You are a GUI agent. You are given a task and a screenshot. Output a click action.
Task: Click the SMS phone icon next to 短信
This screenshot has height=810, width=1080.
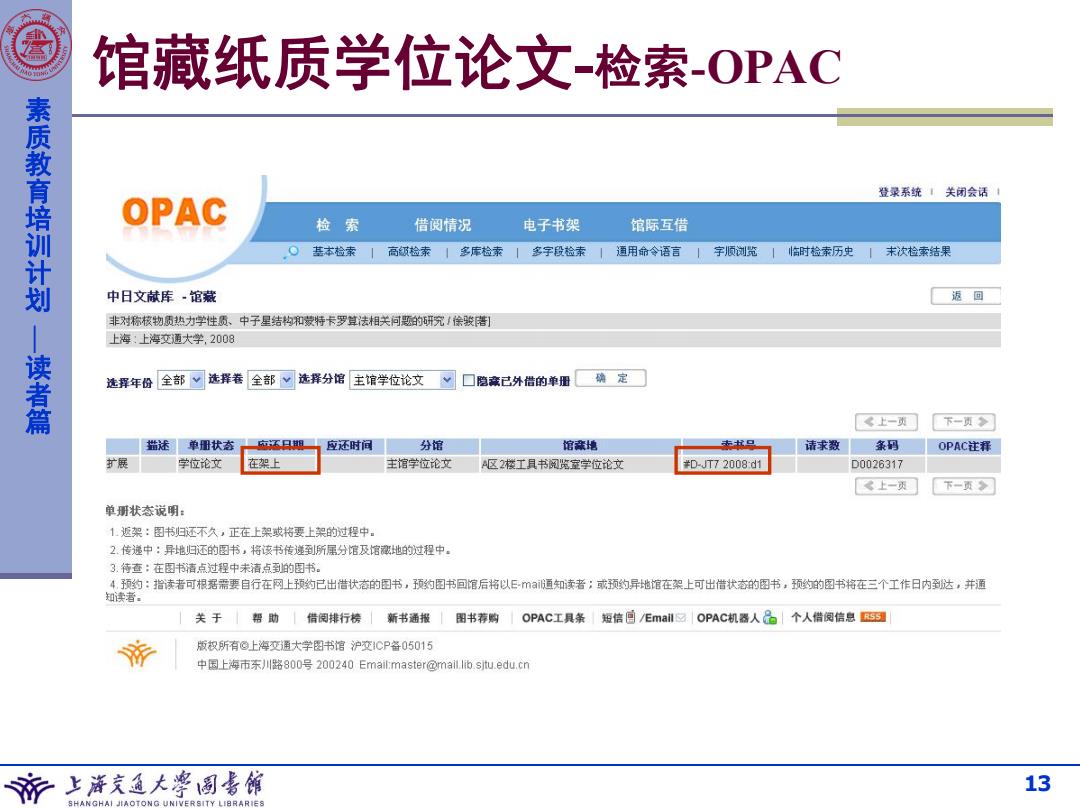630,618
